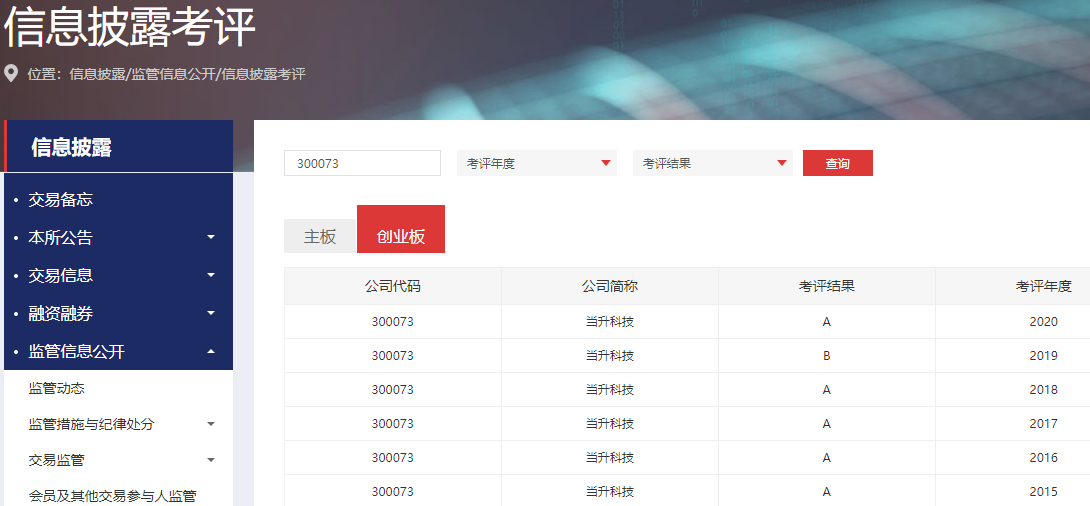Open the 监管动态 sidebar link

click(57, 388)
